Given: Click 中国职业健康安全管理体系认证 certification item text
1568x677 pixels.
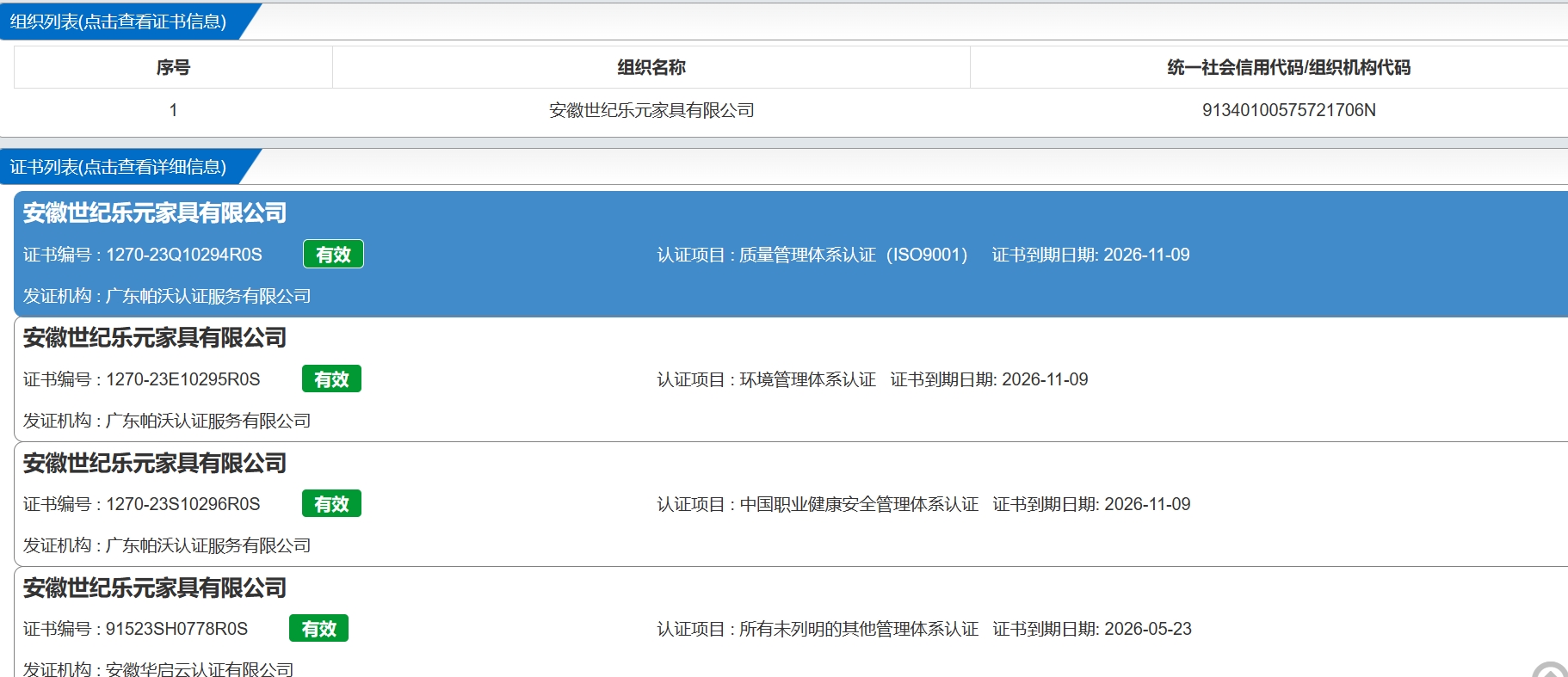Looking at the screenshot, I should click(x=859, y=504).
